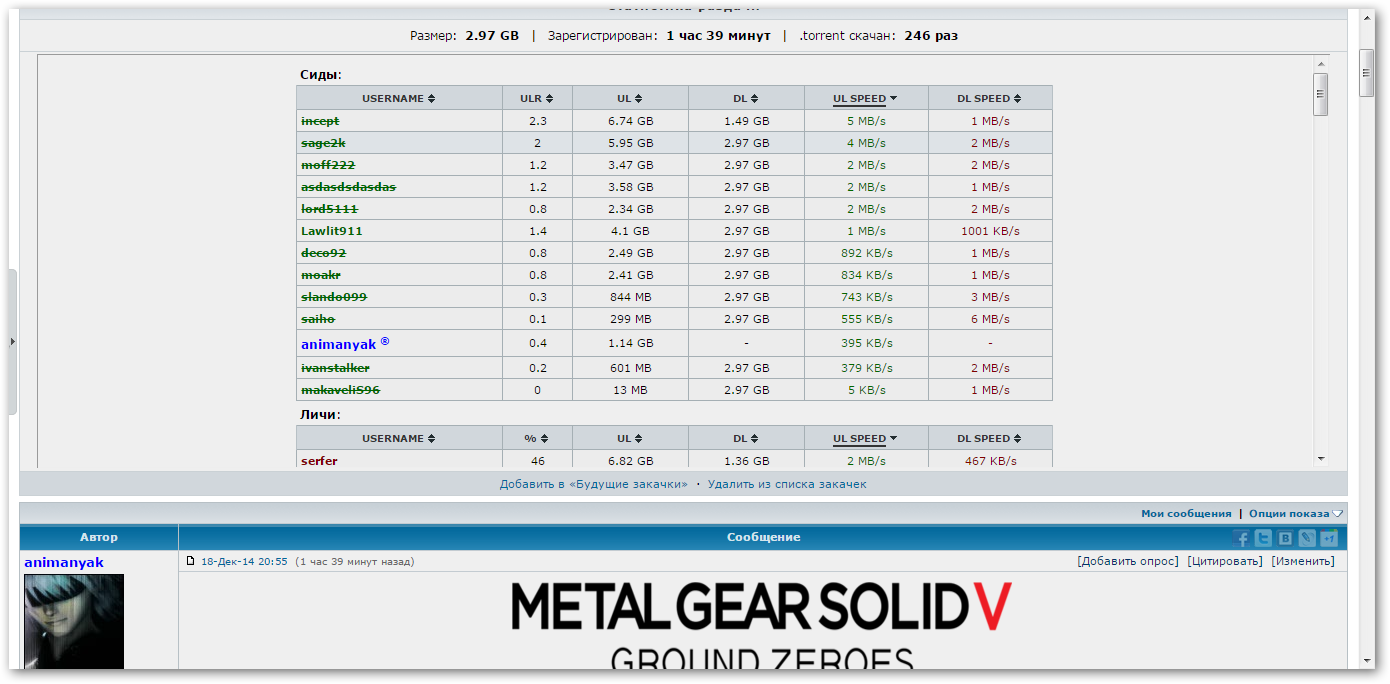Click the Twitter share icon
Viewport: 1390px width, 684px height.
1264,539
